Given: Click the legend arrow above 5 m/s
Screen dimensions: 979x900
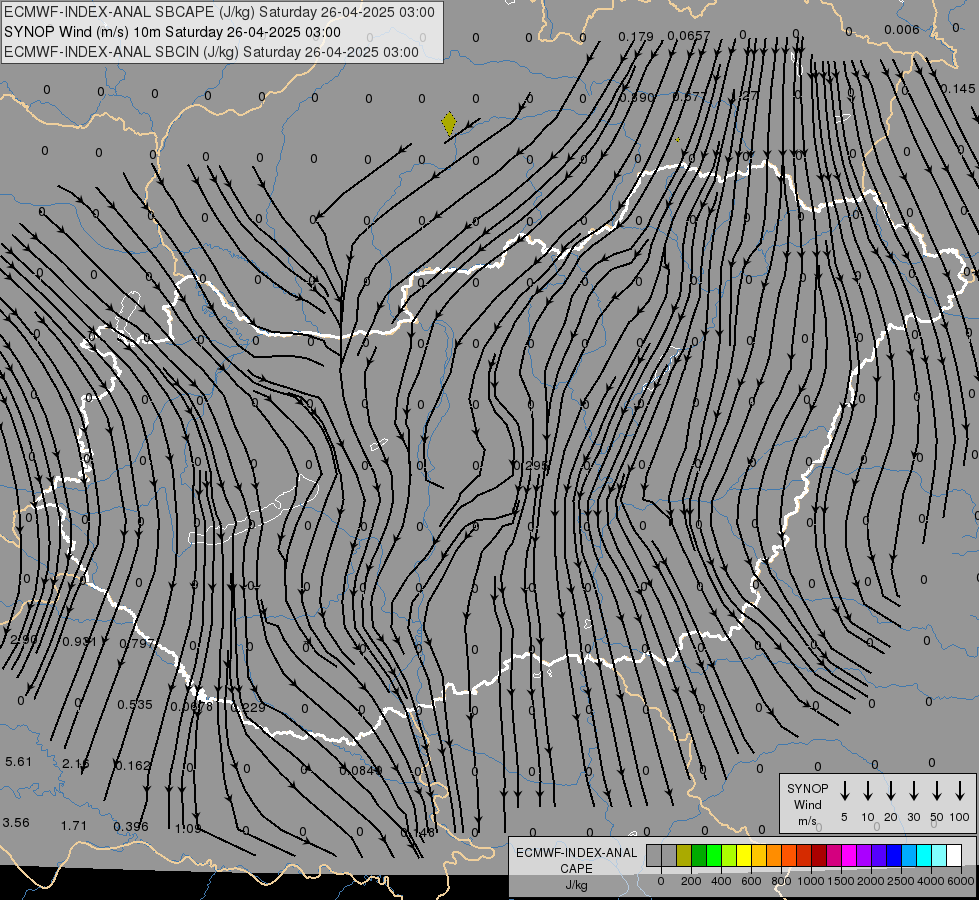Looking at the screenshot, I should click(x=844, y=791).
